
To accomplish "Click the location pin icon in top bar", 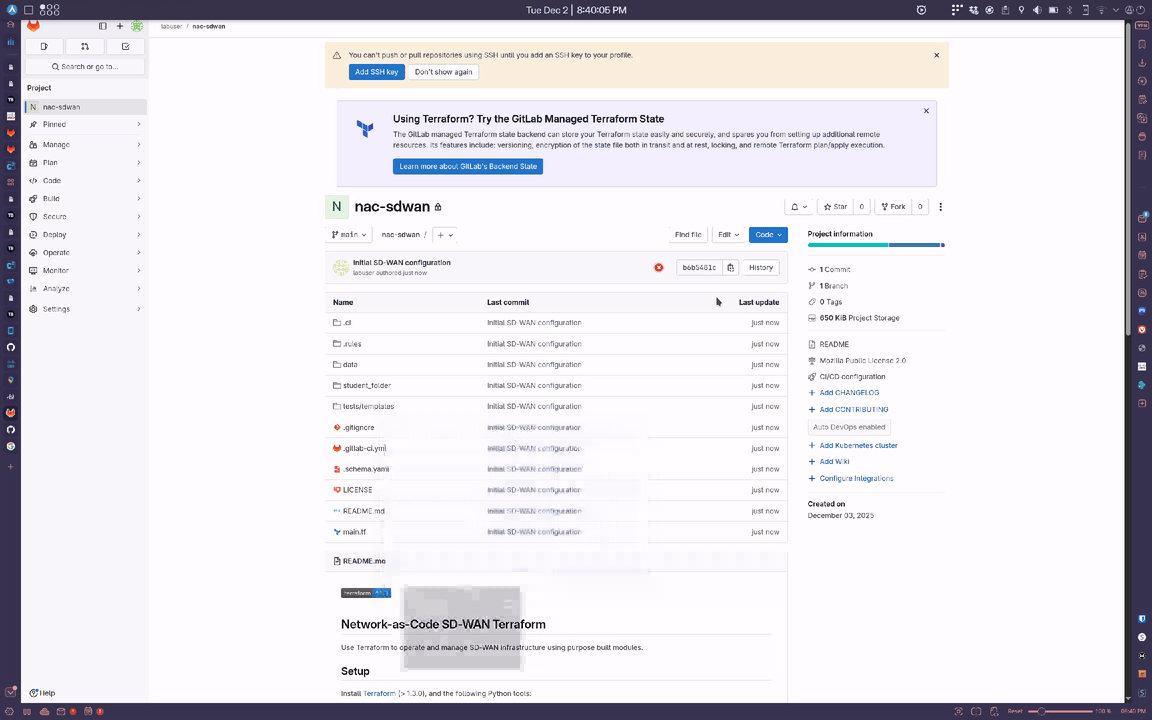I will (x=1021, y=10).
